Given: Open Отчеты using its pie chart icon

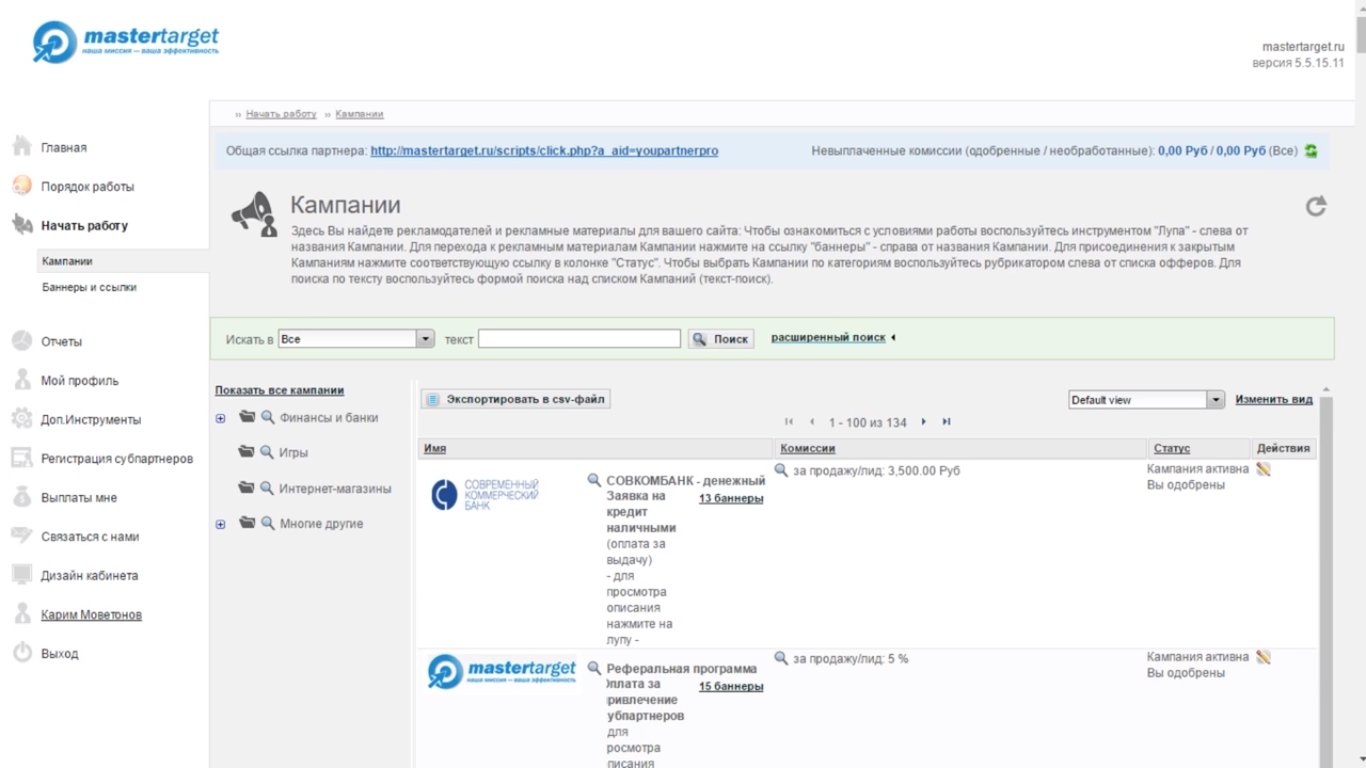Looking at the screenshot, I should 22,341.
